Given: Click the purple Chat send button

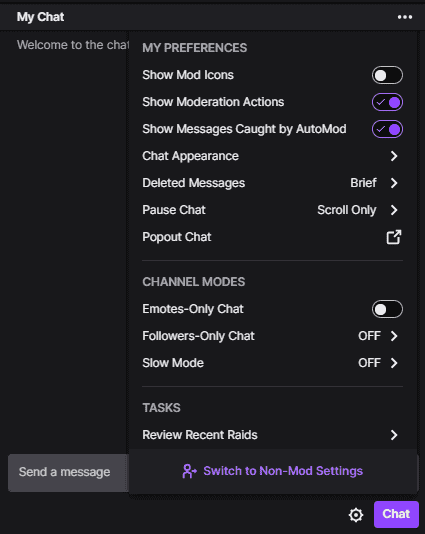Looking at the screenshot, I should [396, 514].
